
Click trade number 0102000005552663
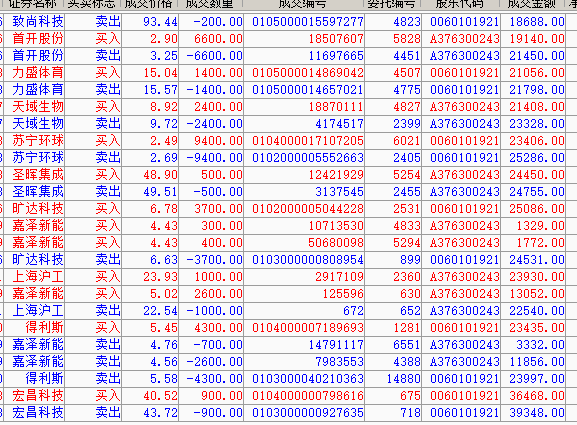[x=308, y=157]
